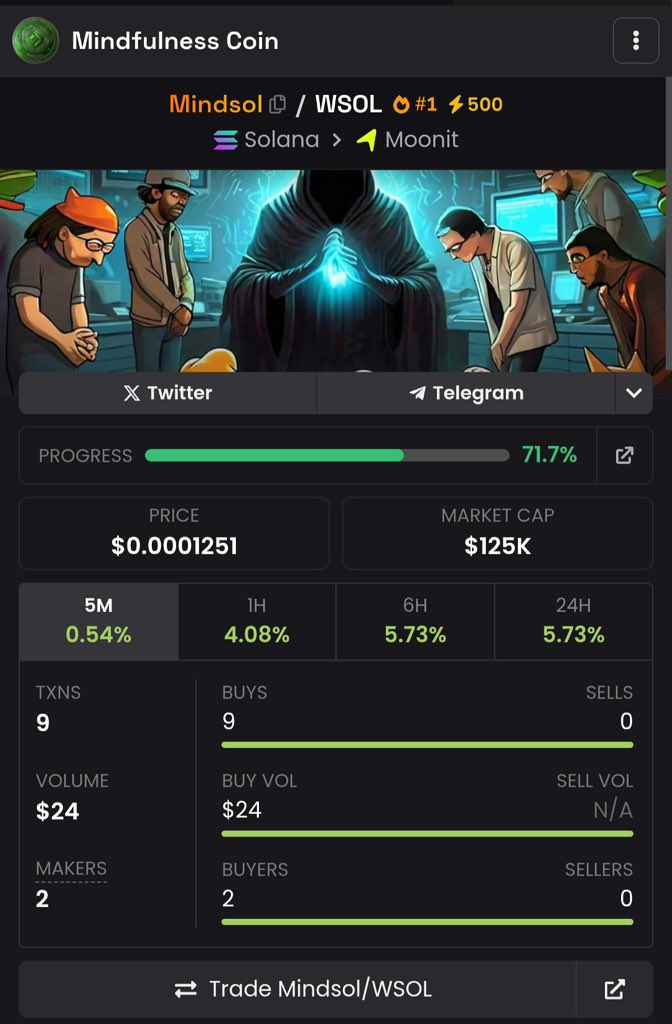Open the three-dot options menu
672x1024 pixels.
635,40
